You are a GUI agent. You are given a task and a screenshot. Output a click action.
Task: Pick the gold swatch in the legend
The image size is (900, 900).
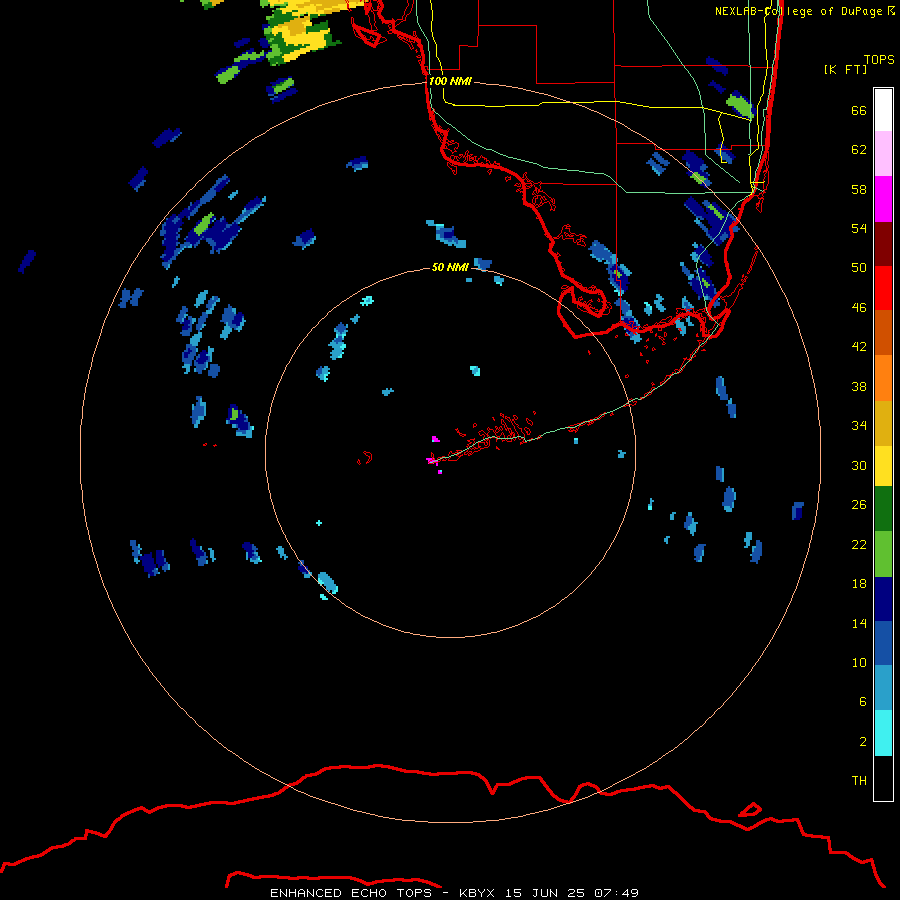[883, 424]
